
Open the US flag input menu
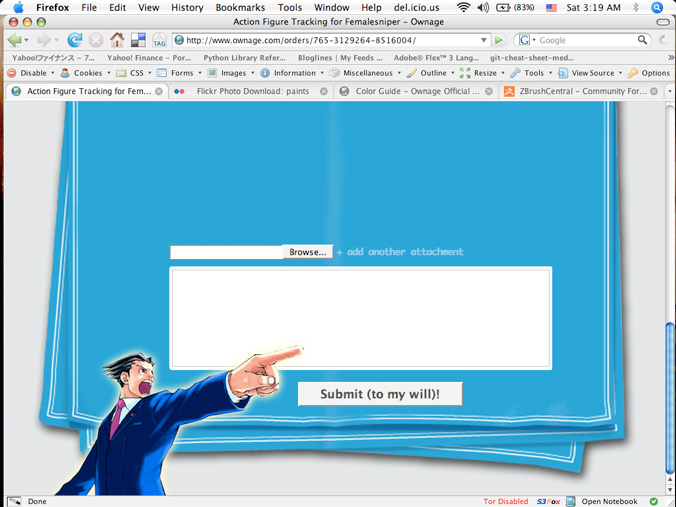click(551, 8)
